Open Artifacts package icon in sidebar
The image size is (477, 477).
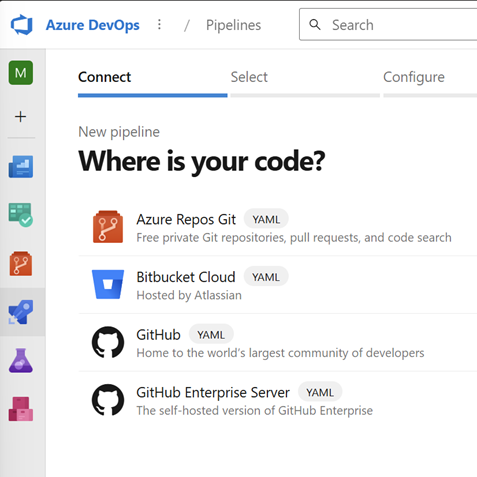click(21, 409)
